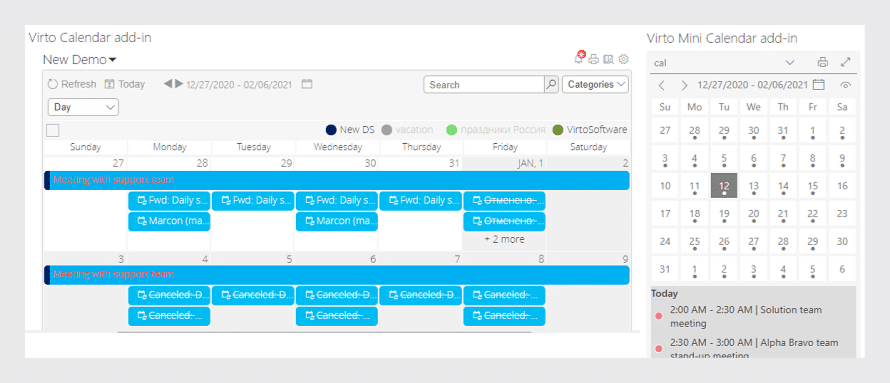Print the Mini Calendar
Screen dimensions: 890x383
(822, 62)
